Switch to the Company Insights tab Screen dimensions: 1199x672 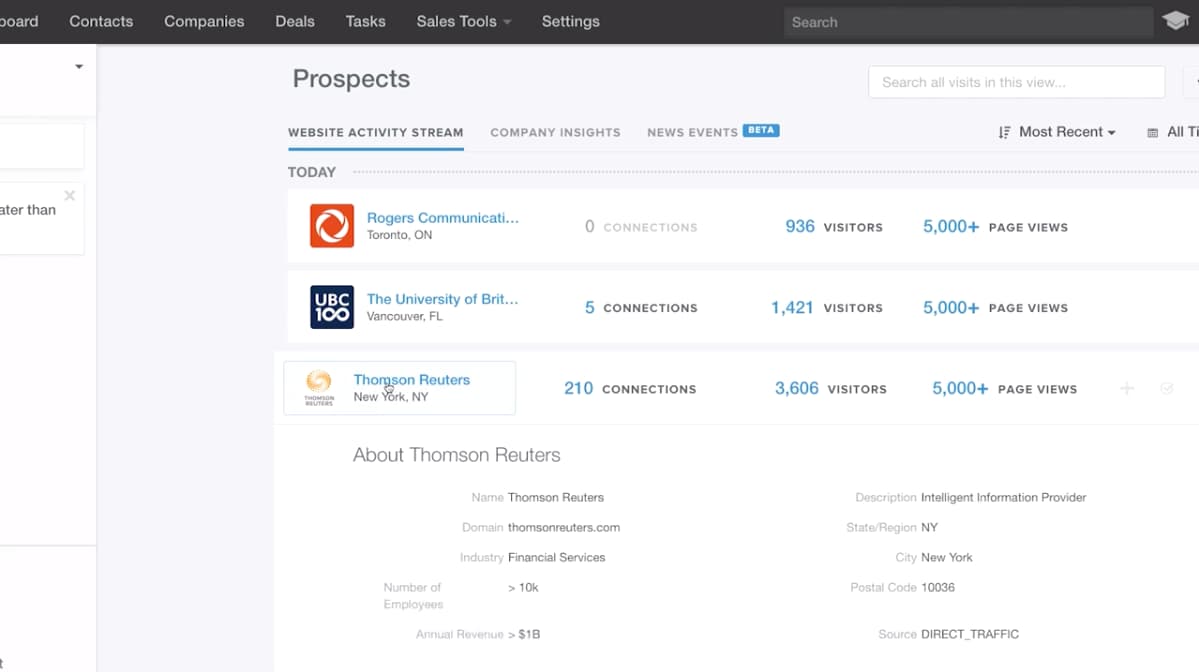(555, 132)
